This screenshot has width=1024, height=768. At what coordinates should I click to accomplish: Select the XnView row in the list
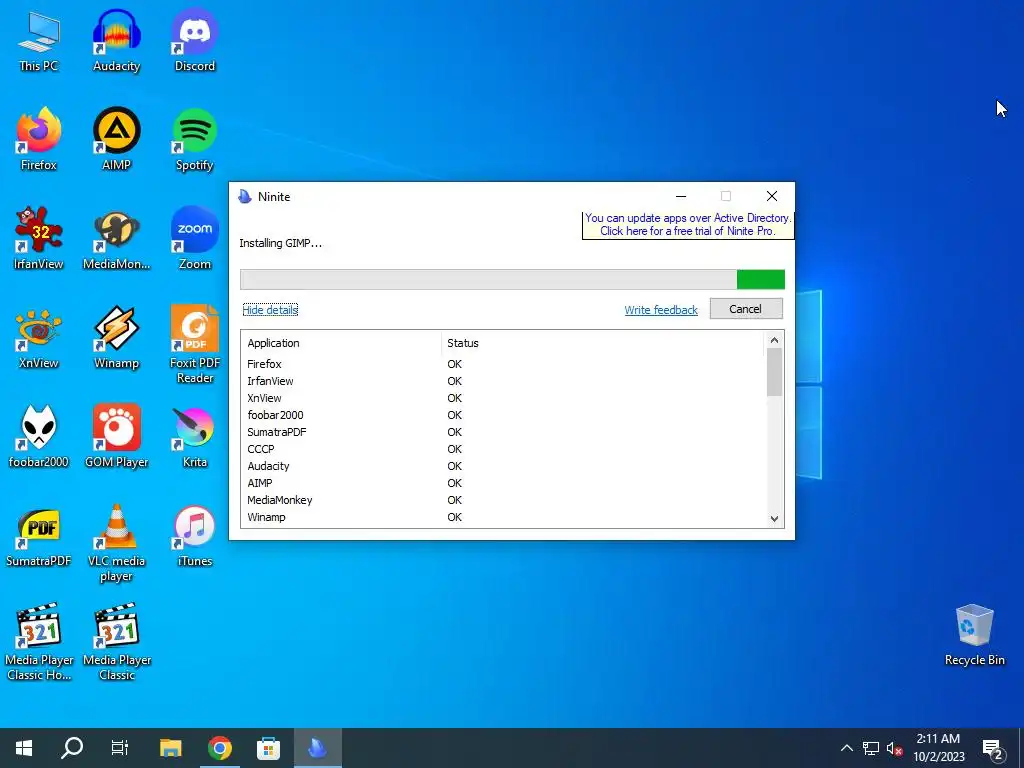(x=503, y=398)
